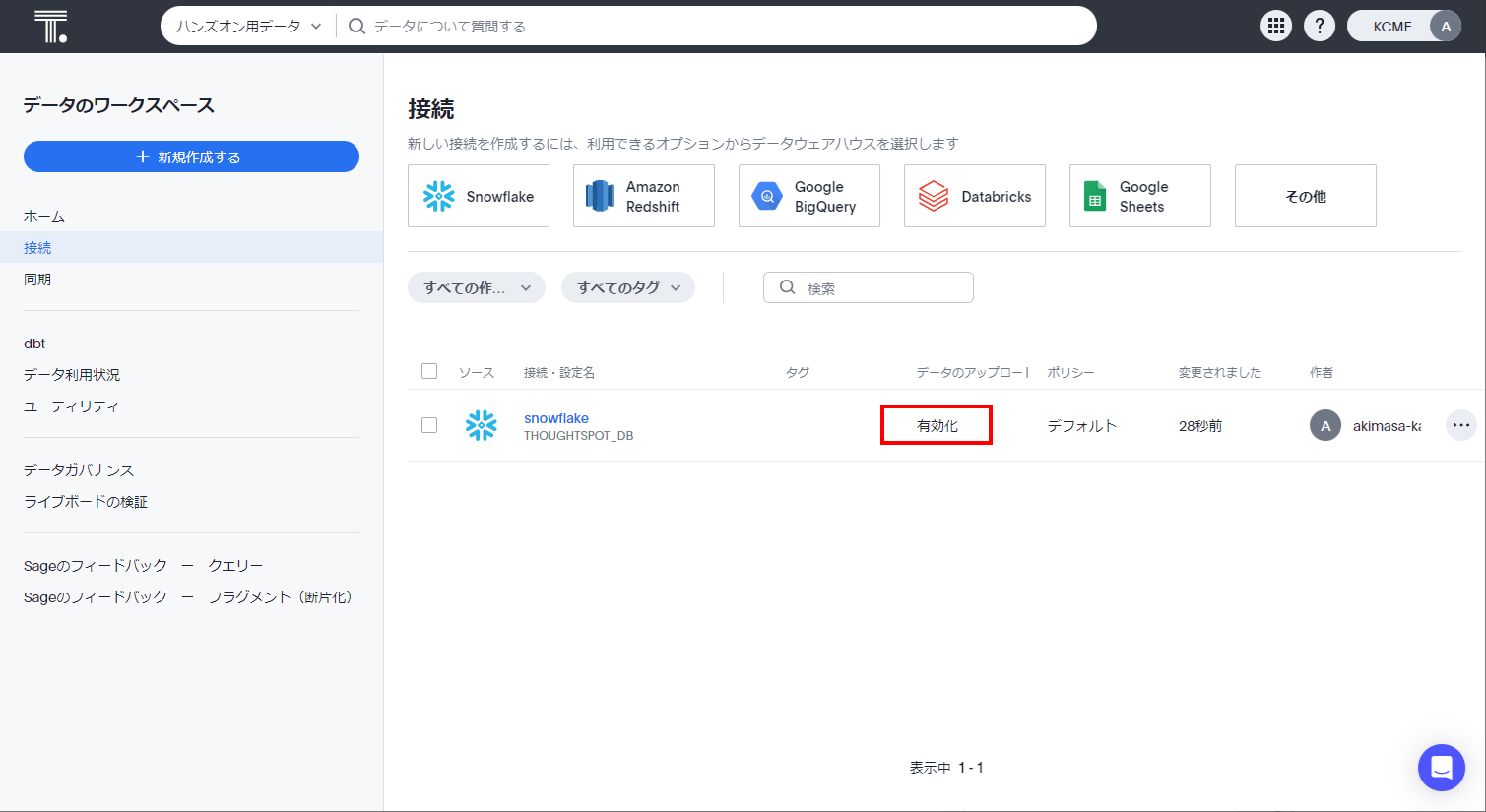This screenshot has width=1486, height=812.
Task: Check the select-all header checkbox
Action: 429,371
